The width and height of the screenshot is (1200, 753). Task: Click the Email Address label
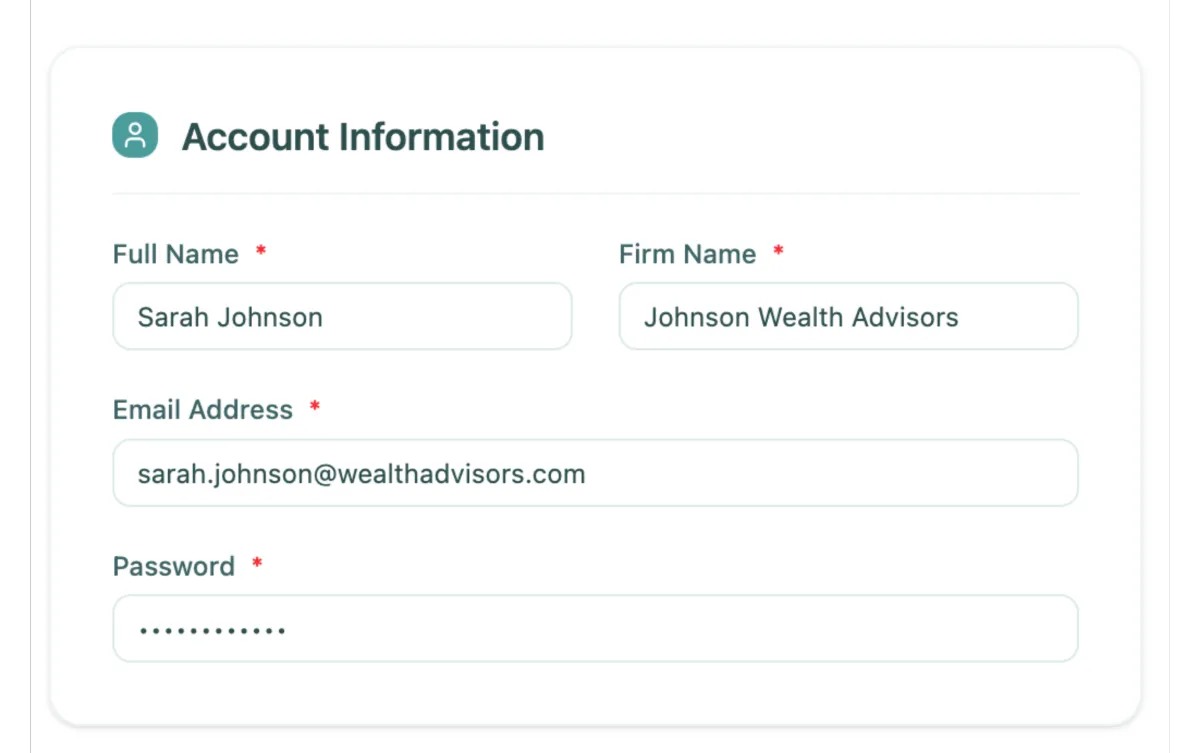click(x=203, y=410)
